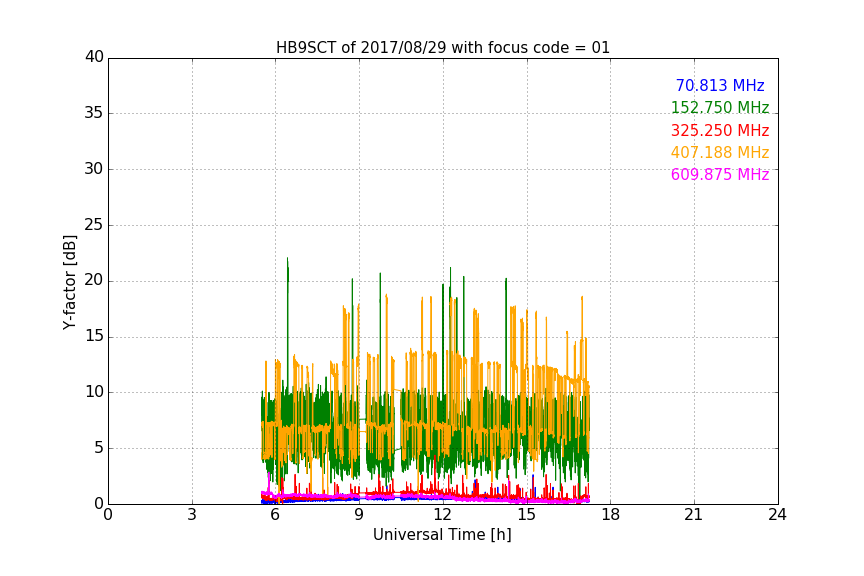Image resolution: width=864 pixels, height=576 pixels.
Task: Select the 325.250 MHz legend label
Action: [720, 130]
